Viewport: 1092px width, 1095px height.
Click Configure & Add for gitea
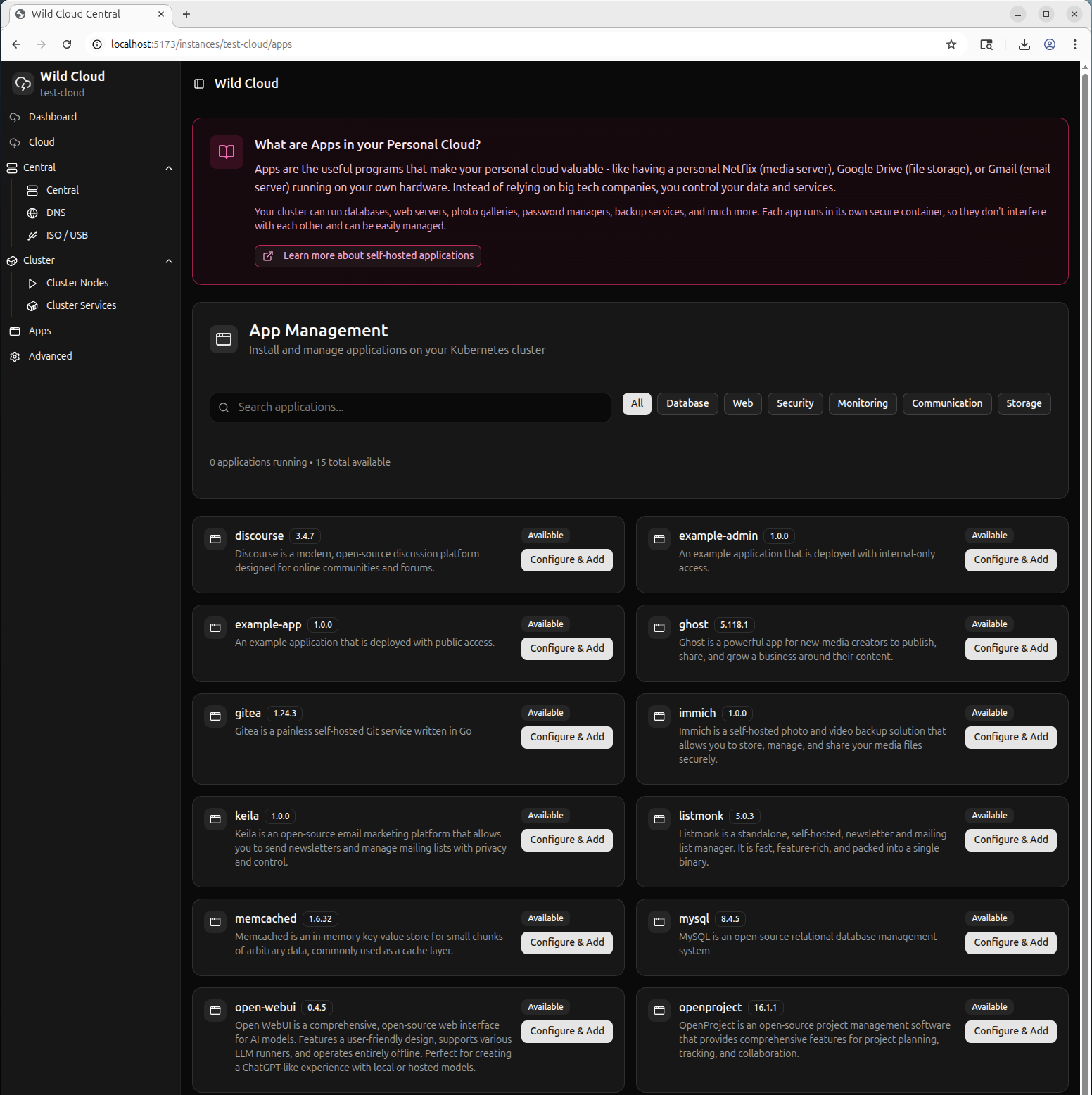tap(567, 738)
